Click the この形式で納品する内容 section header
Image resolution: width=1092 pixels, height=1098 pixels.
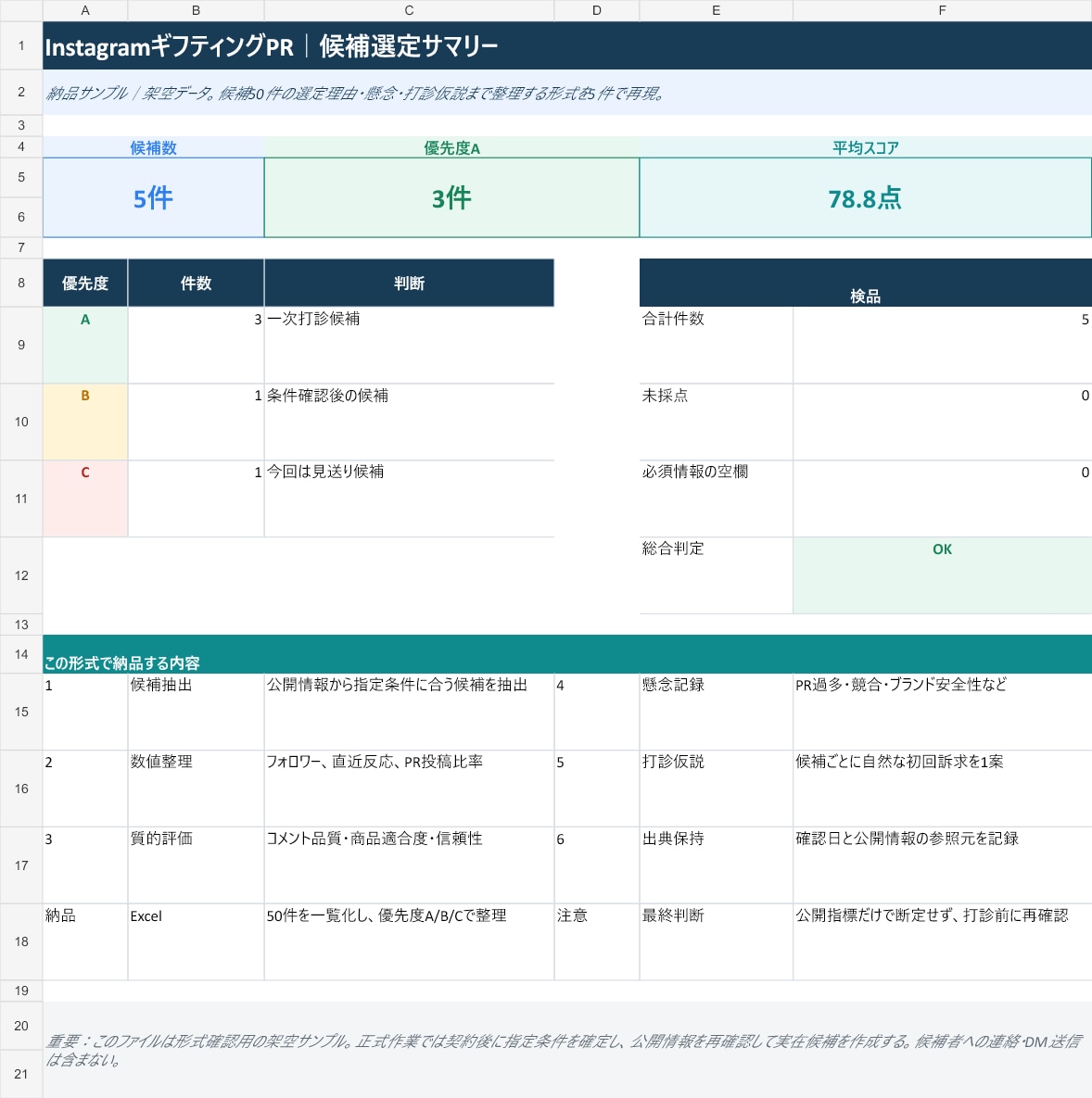coord(567,654)
